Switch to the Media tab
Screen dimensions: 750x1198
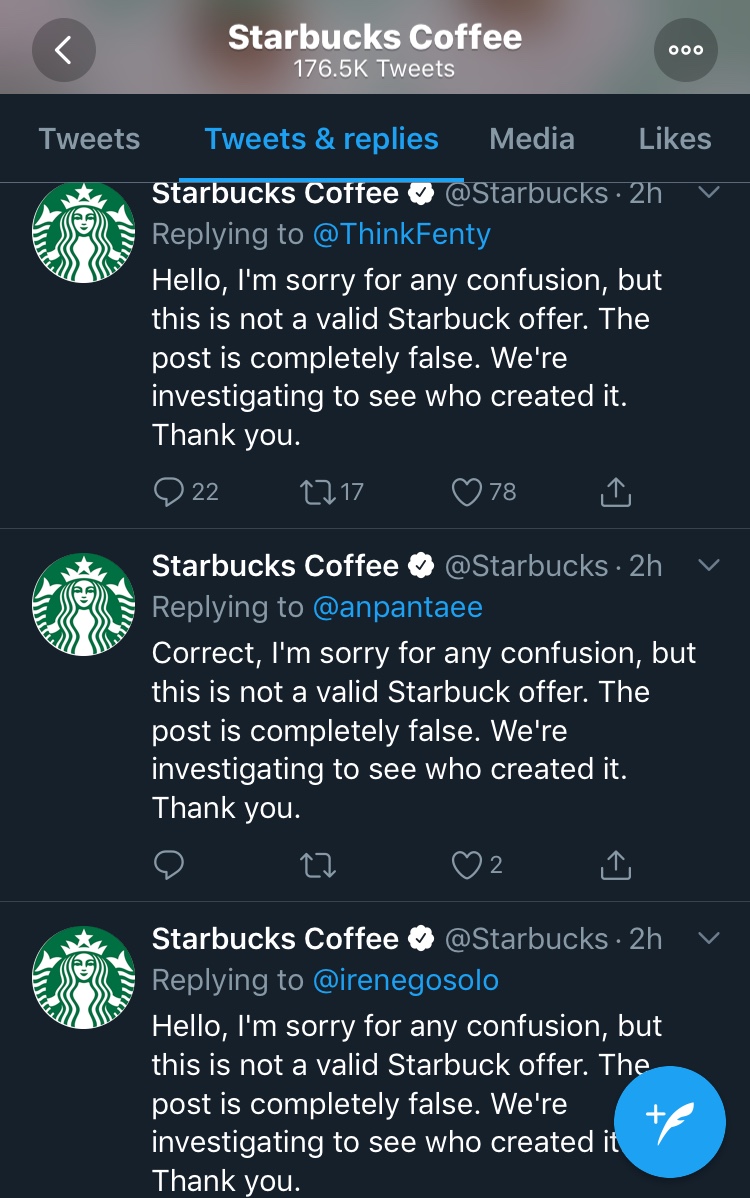(532, 139)
